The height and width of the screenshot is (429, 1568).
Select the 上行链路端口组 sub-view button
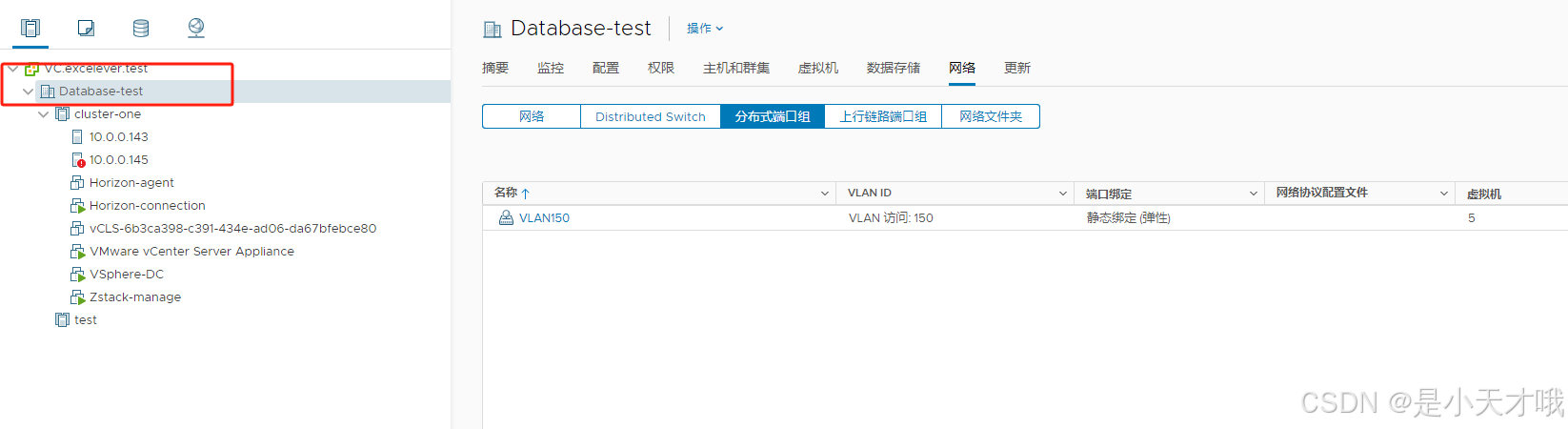click(x=883, y=116)
